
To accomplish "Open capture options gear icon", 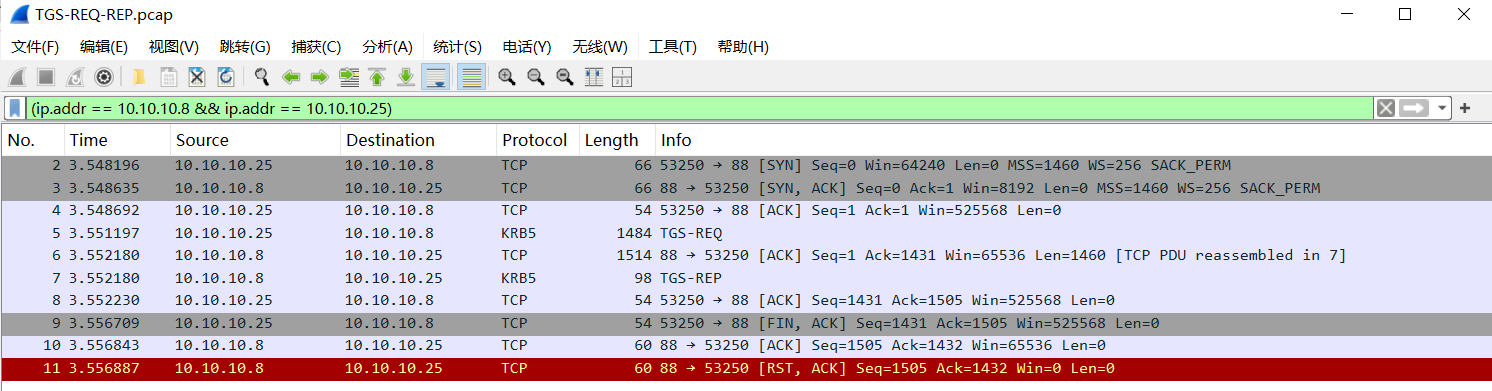I will (104, 77).
